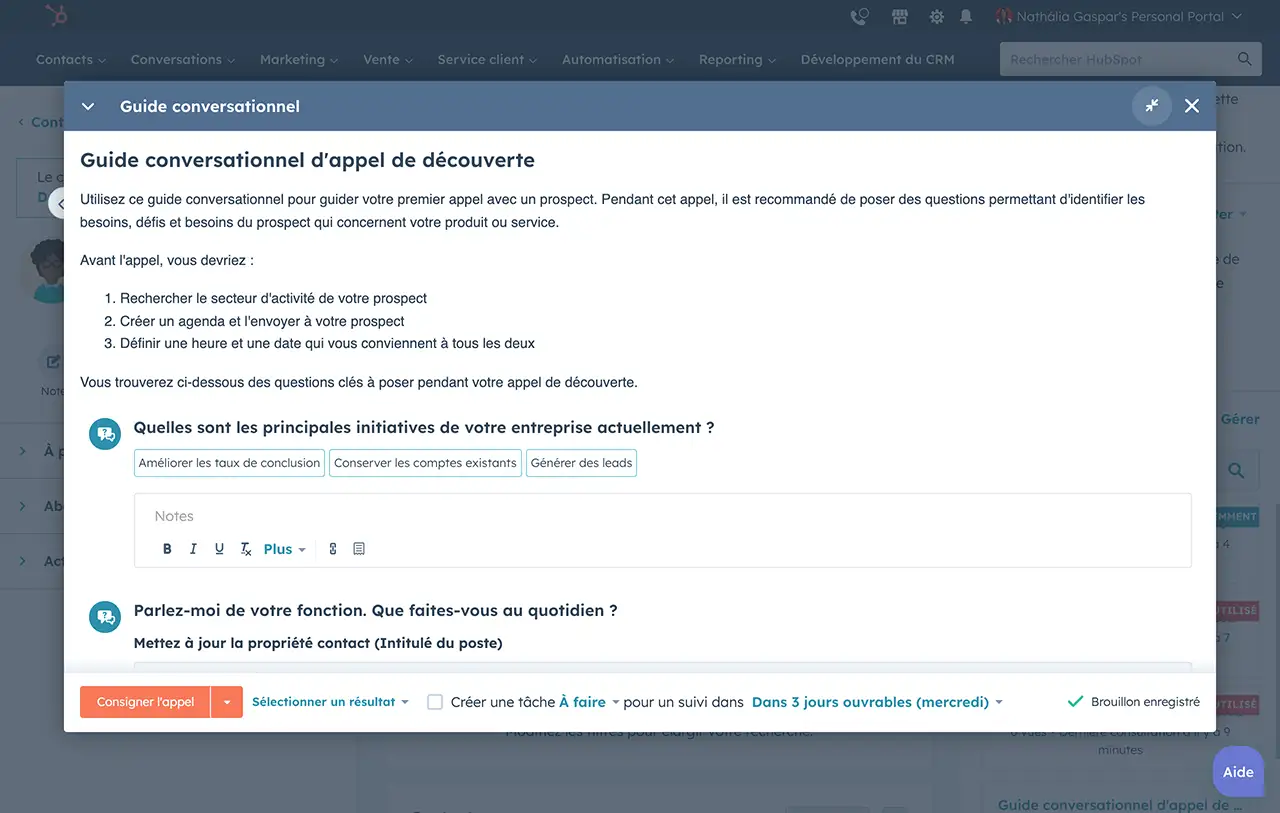Screen dimensions: 1280x813
Task: Open the Marketing menu
Action: [x=298, y=60]
